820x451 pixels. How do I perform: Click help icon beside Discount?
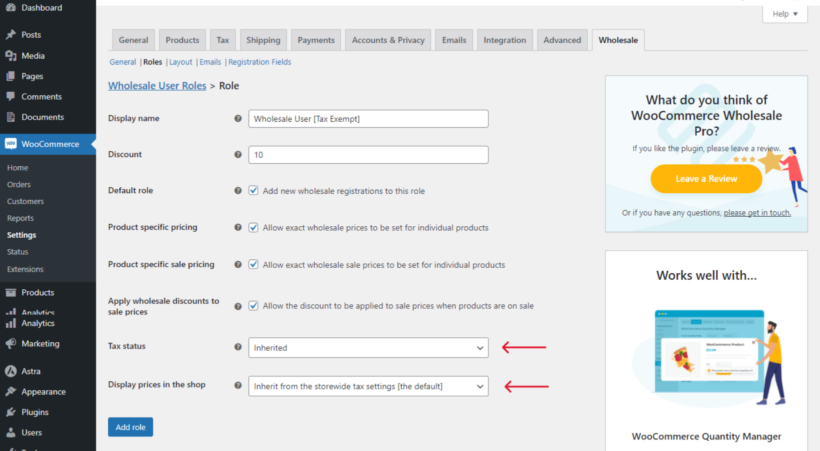(238, 154)
